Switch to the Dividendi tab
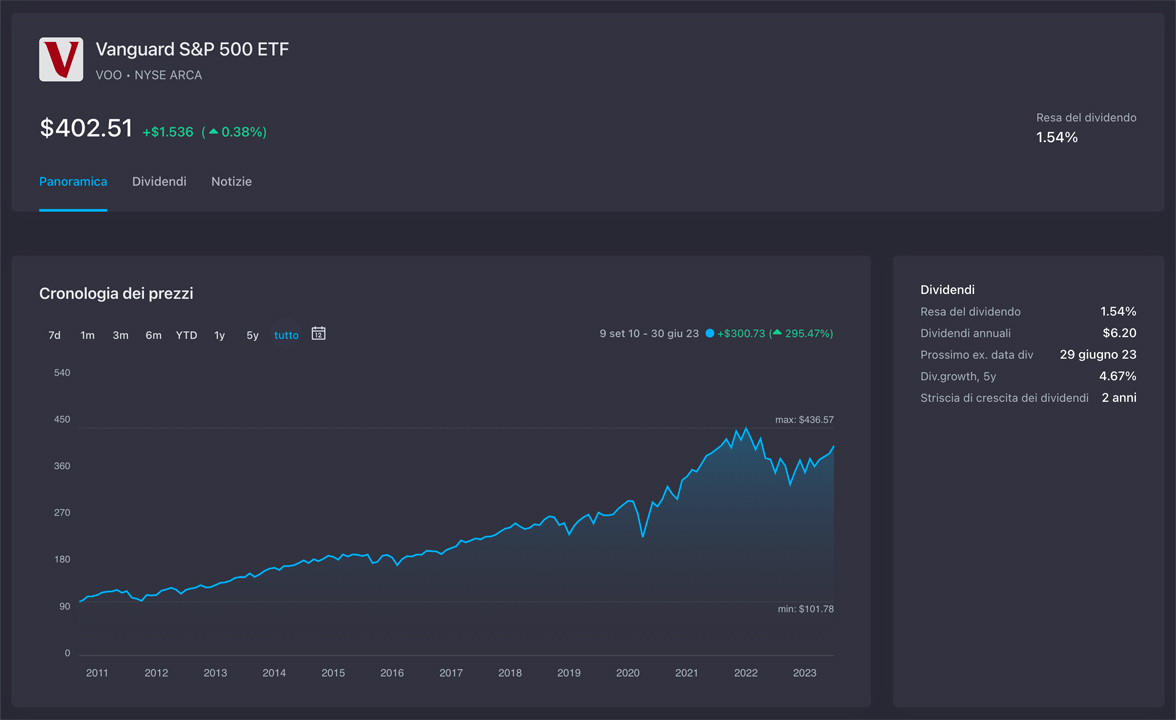The width and height of the screenshot is (1176, 720). click(159, 182)
